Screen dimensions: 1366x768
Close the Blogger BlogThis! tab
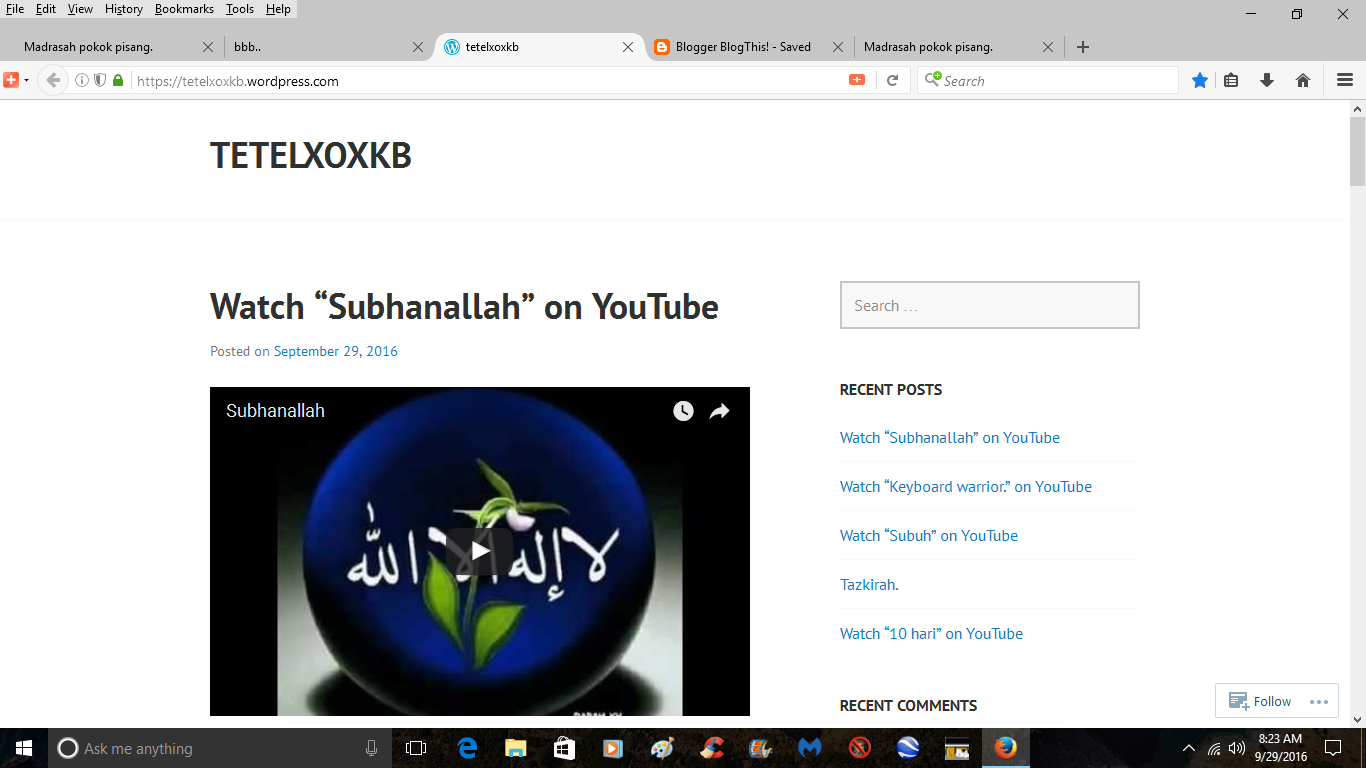tap(838, 47)
